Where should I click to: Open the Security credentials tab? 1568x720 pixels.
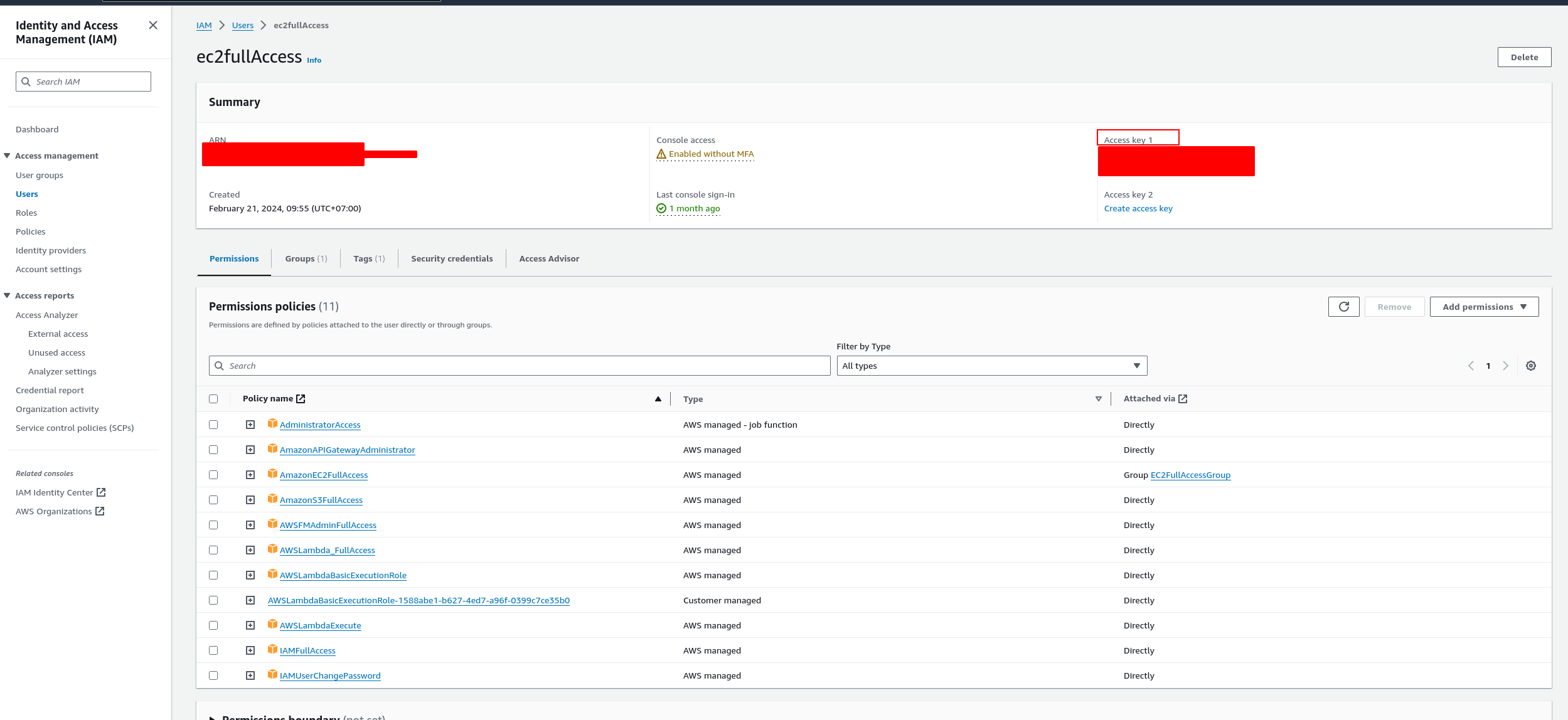pos(452,258)
